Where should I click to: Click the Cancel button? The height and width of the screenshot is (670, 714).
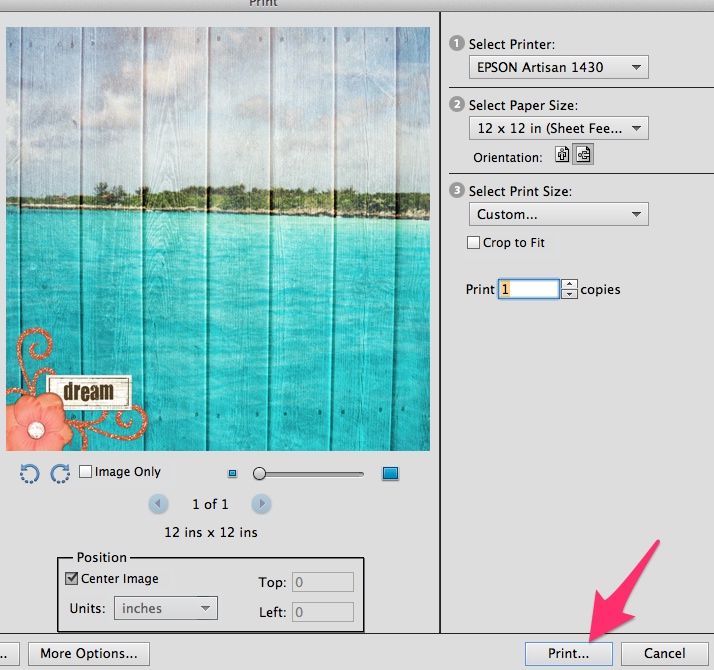664,654
